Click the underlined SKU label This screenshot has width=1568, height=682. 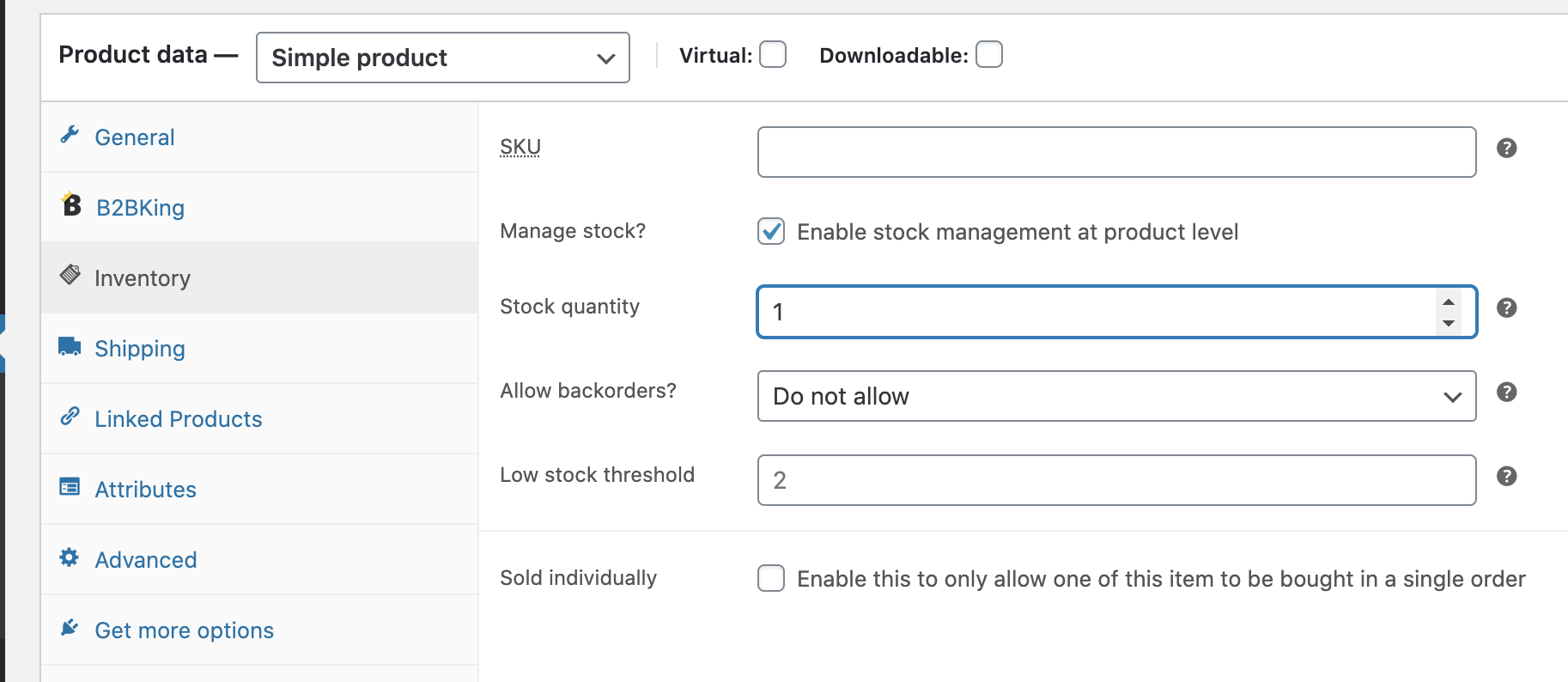point(520,147)
